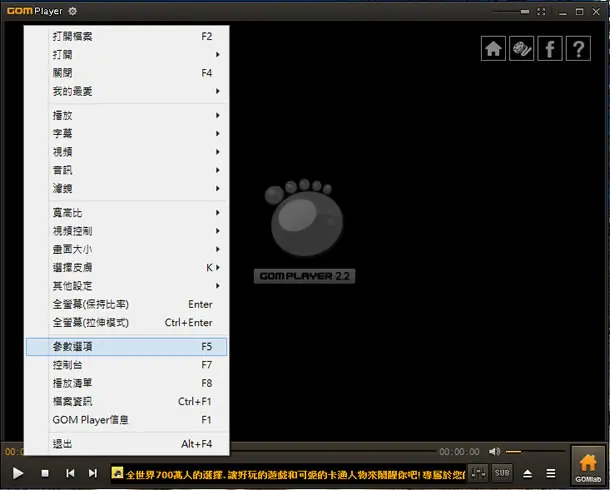Adjust the volume slider bar
The image size is (610, 490).
(535, 452)
